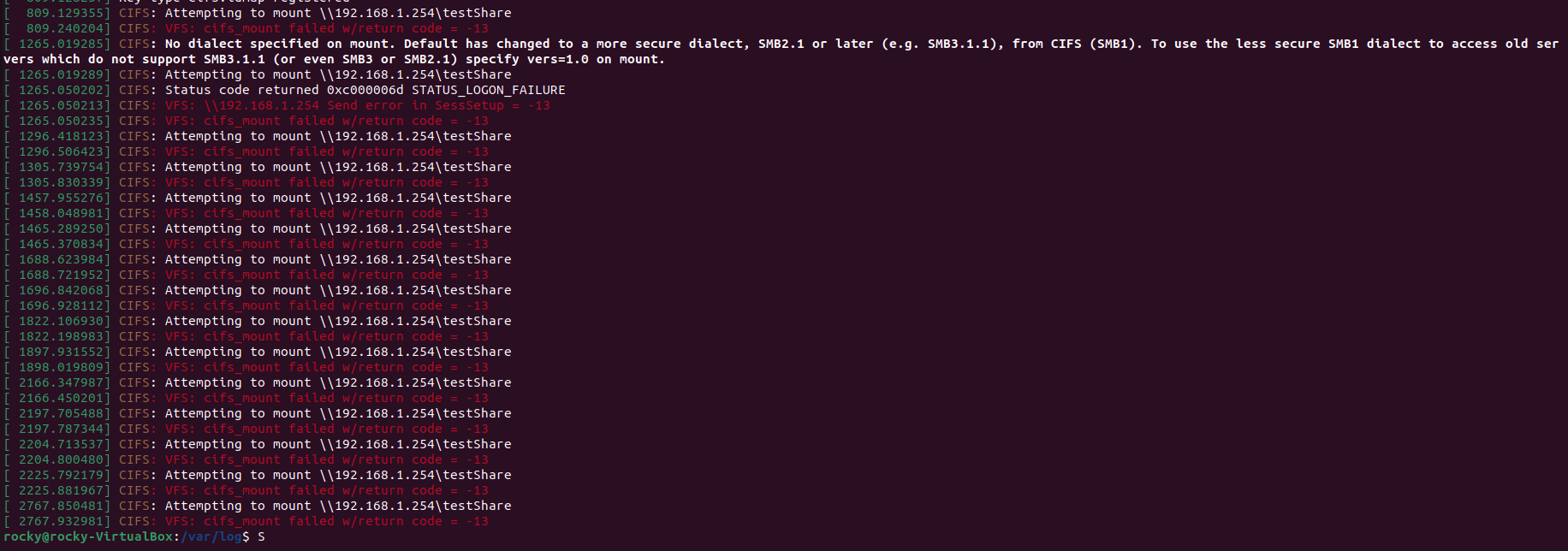Click the shell prompt rocky@rocky-VirtualBox

pos(88,536)
